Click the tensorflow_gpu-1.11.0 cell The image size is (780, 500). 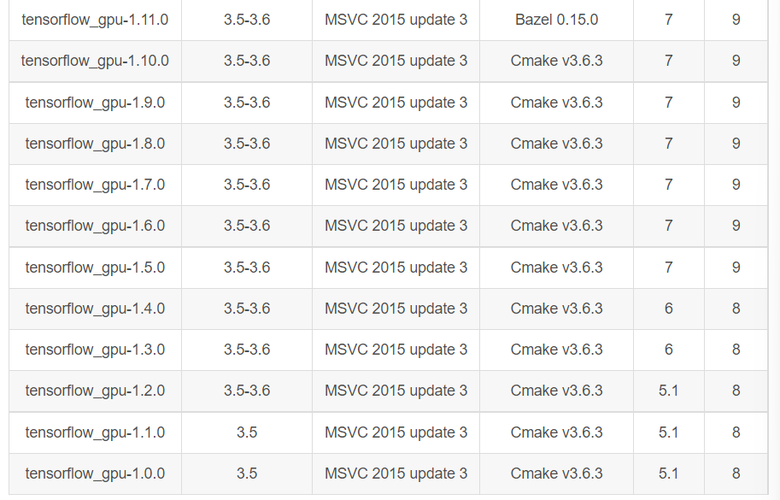pos(95,20)
